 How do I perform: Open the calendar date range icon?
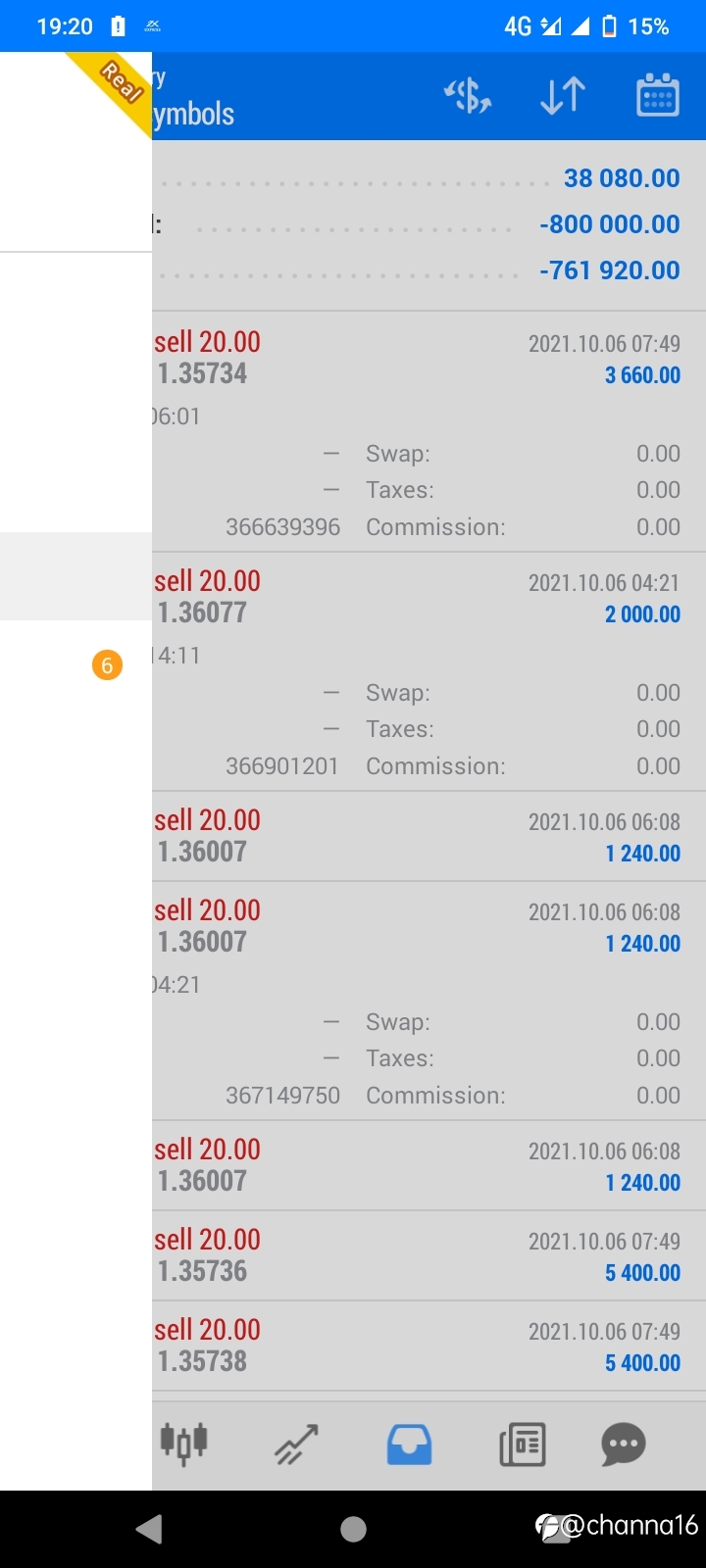point(658,95)
